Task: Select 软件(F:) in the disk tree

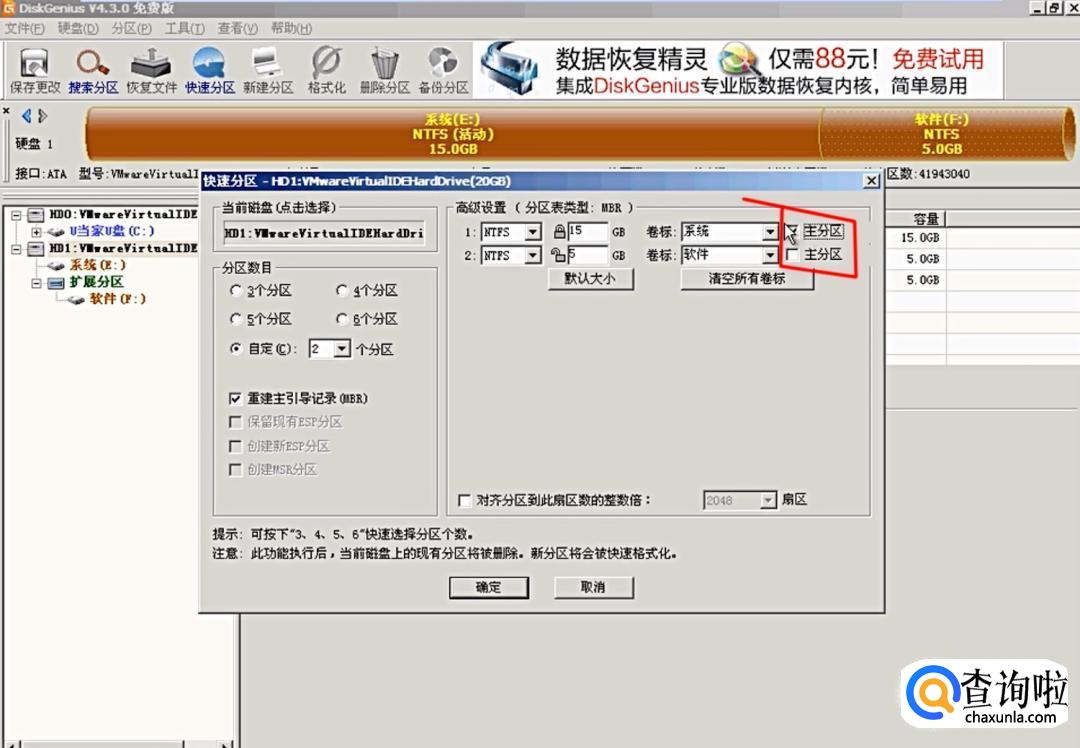Action: pos(117,299)
